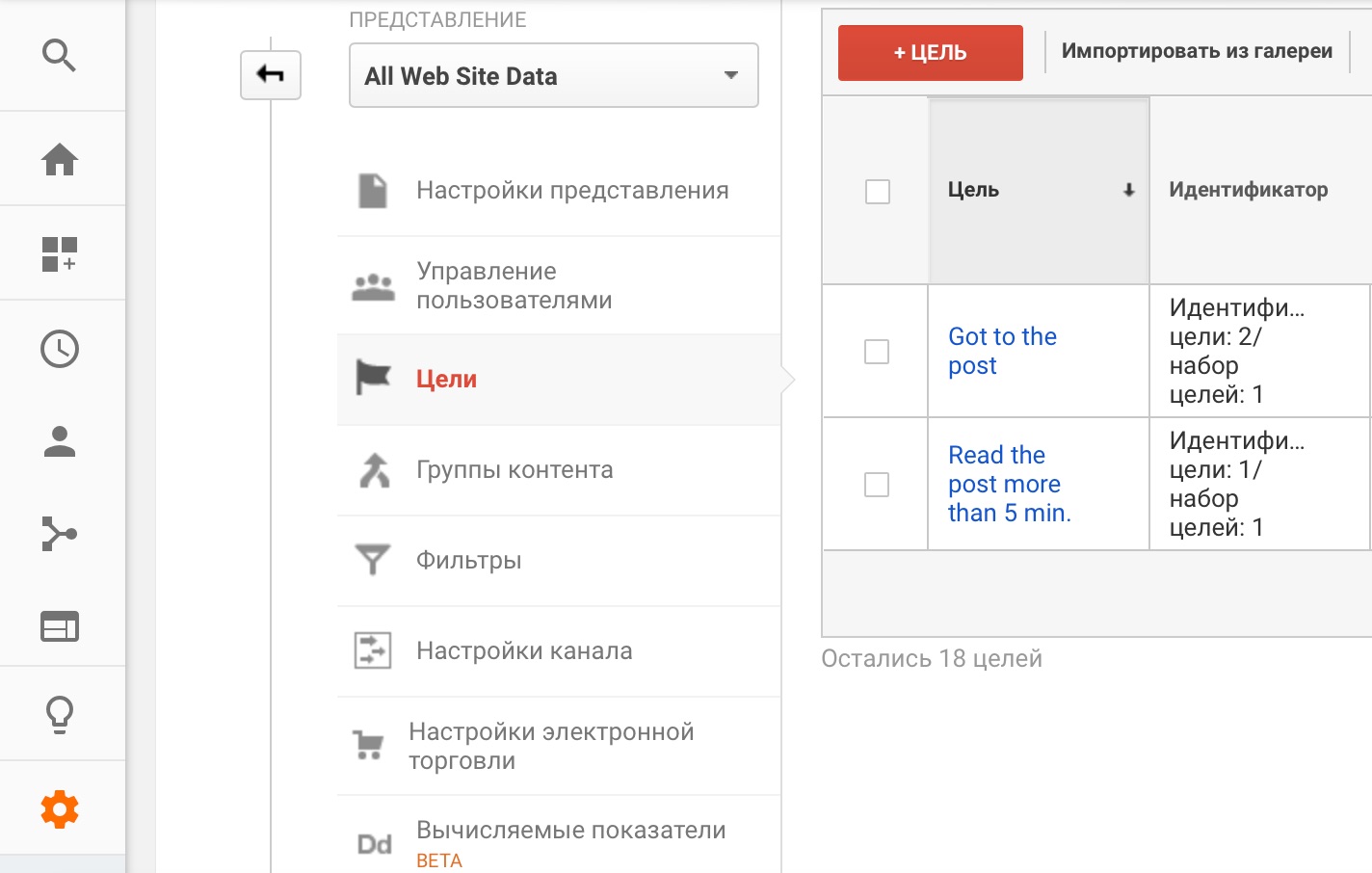Select the orange admin gear icon

point(61,808)
